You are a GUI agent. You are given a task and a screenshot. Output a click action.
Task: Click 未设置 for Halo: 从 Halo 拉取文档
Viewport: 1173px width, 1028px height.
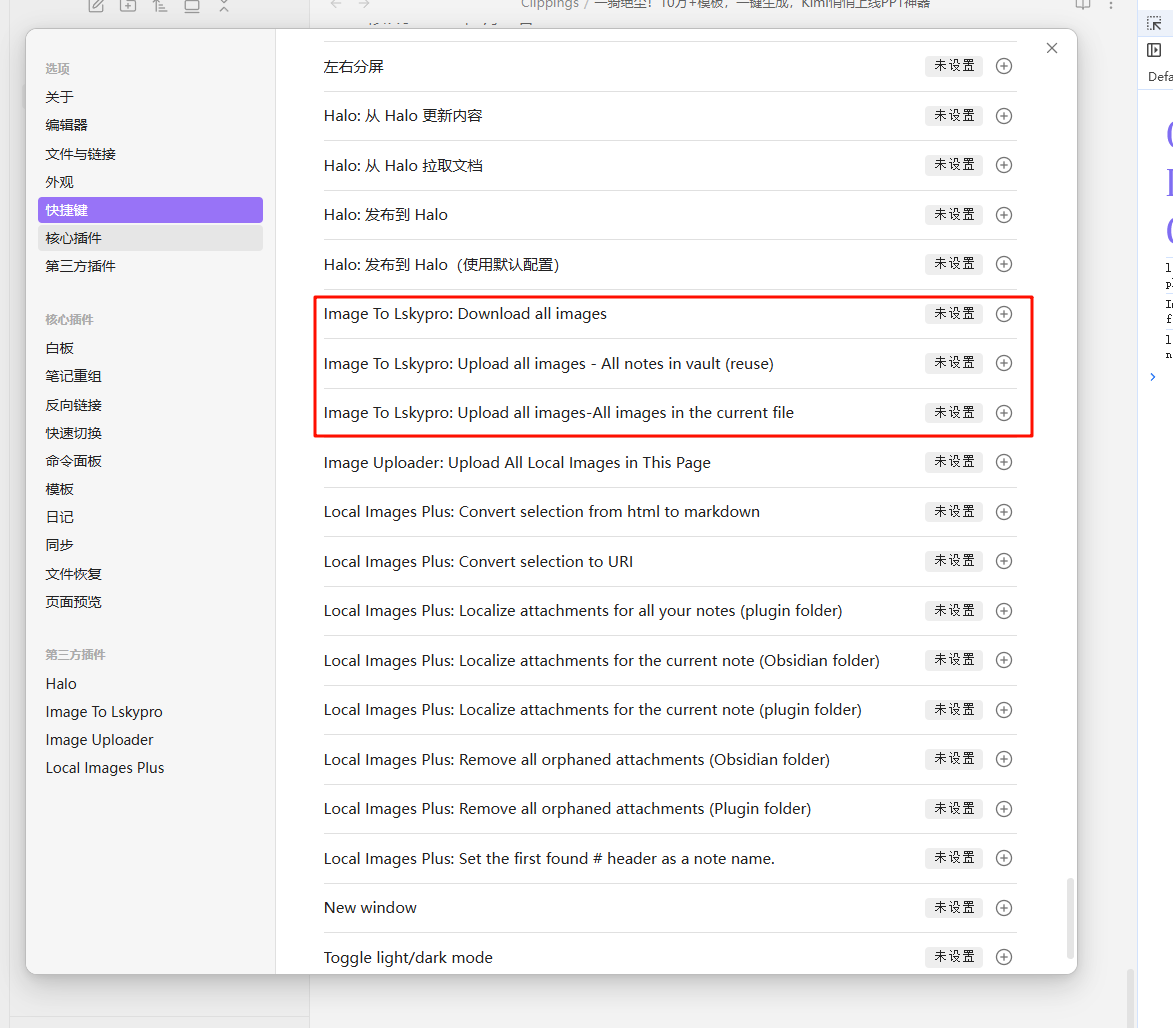954,165
